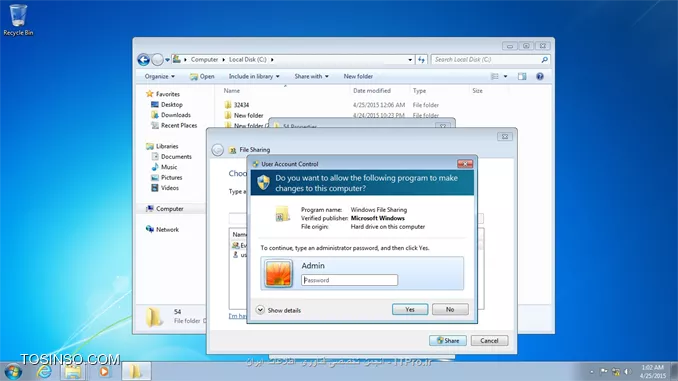Sort by the Size column header
The image size is (678, 381).
click(477, 90)
